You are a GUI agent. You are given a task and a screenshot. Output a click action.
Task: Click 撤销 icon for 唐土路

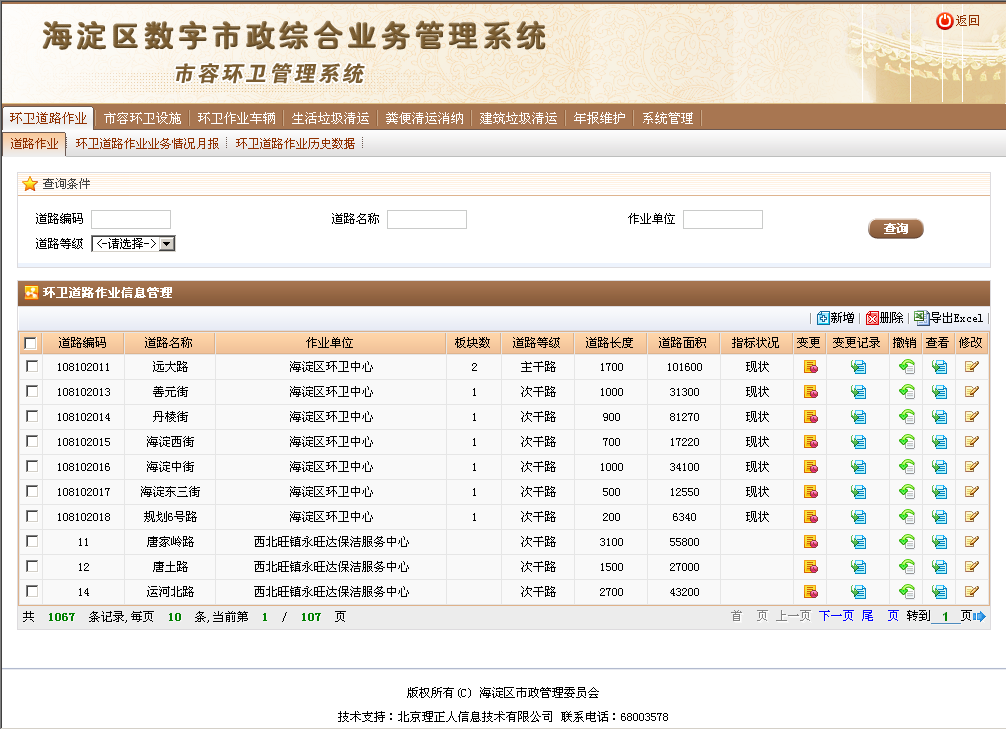coord(907,567)
